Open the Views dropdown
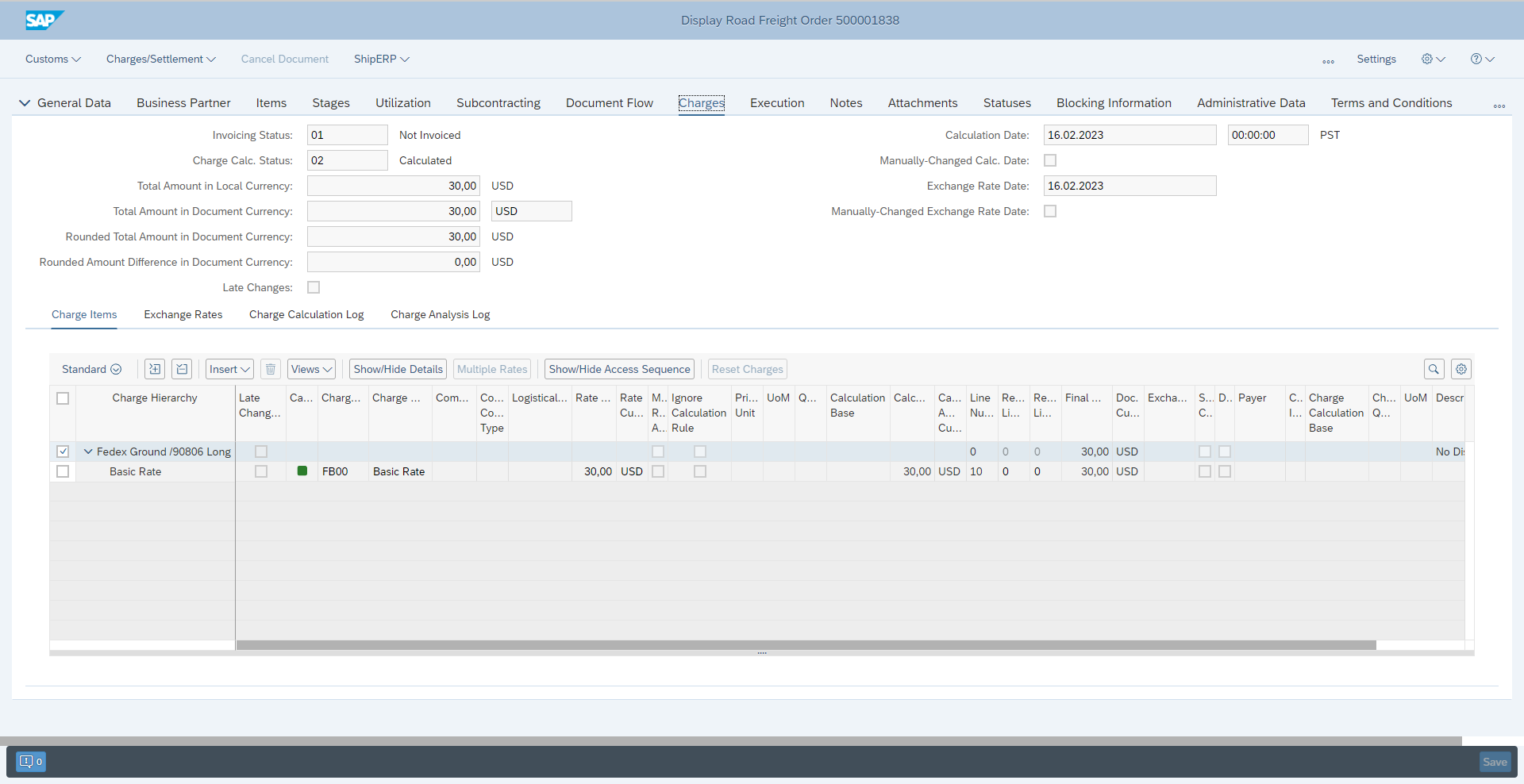This screenshot has width=1524, height=784. coord(311,369)
